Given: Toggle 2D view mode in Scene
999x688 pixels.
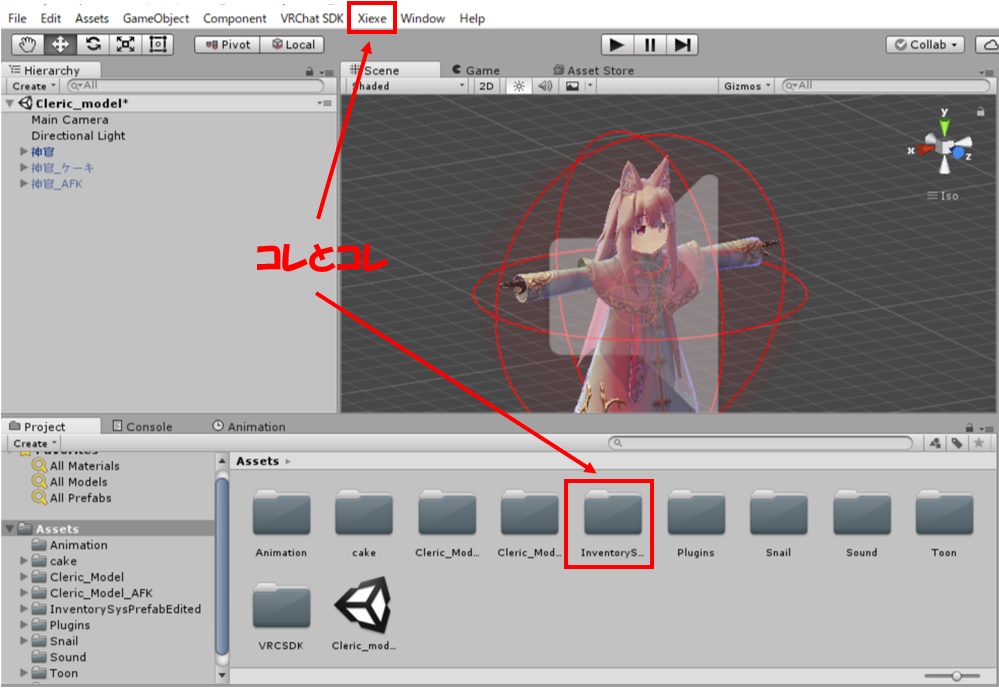Looking at the screenshot, I should click(x=486, y=86).
